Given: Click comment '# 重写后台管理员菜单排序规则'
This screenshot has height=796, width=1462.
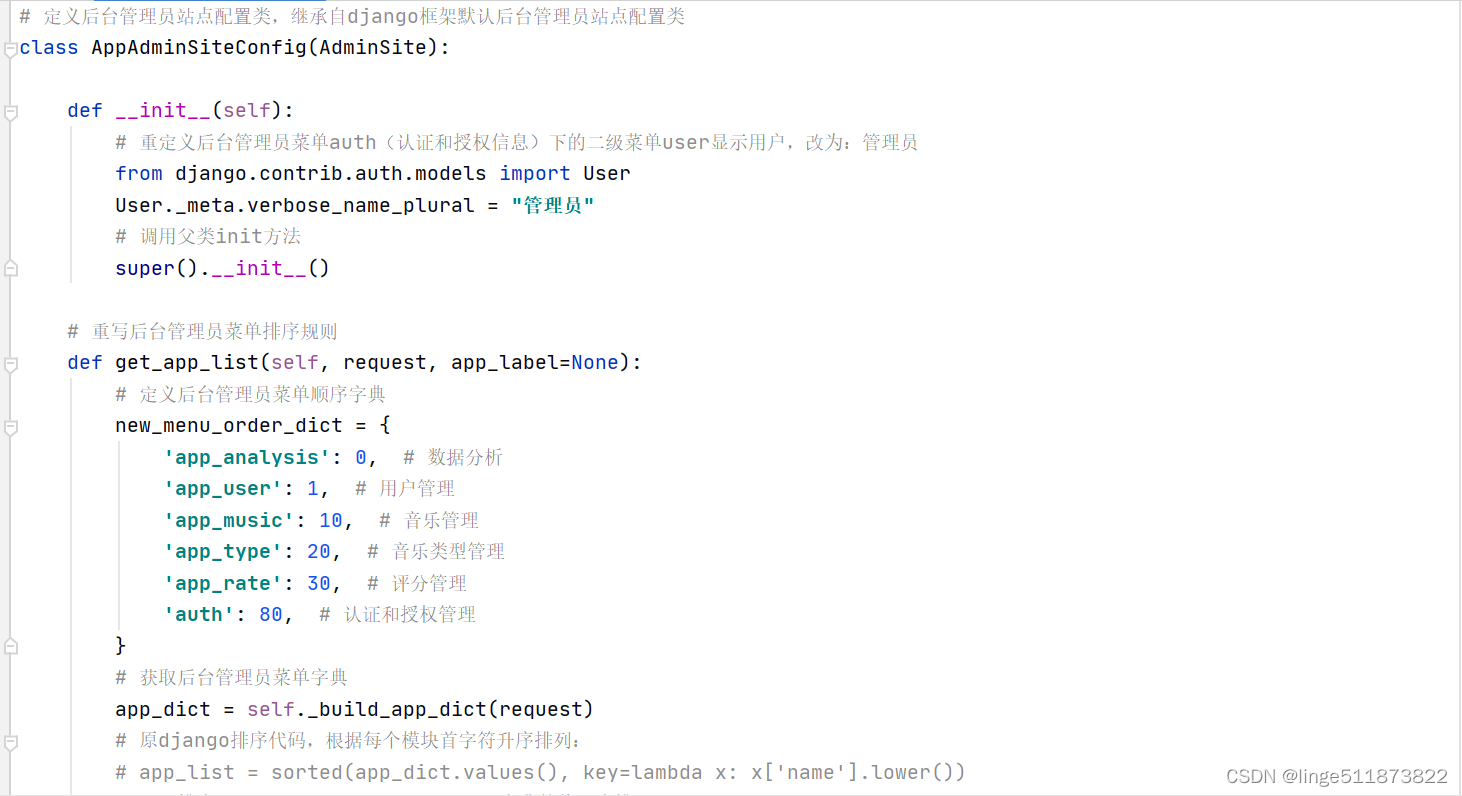Looking at the screenshot, I should point(202,331).
